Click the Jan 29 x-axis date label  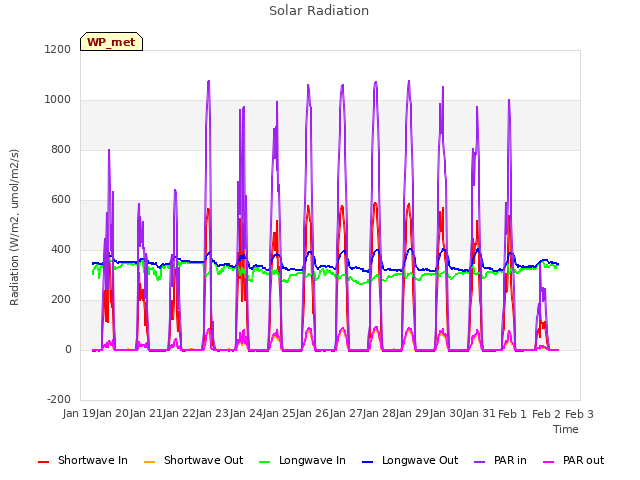tap(413, 413)
